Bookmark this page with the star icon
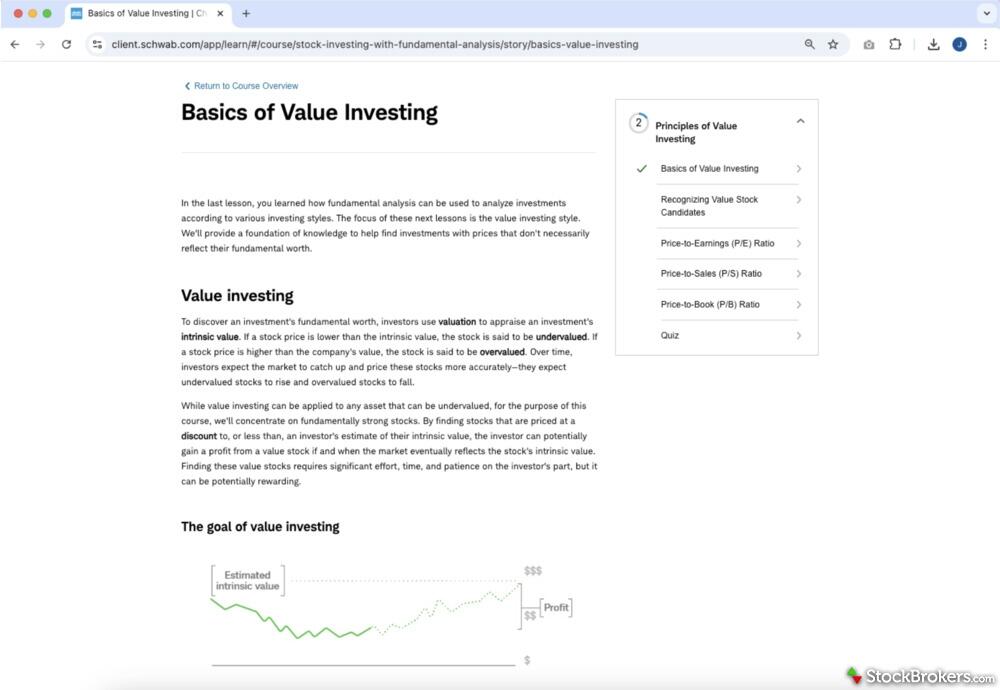This screenshot has width=1000, height=690. point(833,44)
